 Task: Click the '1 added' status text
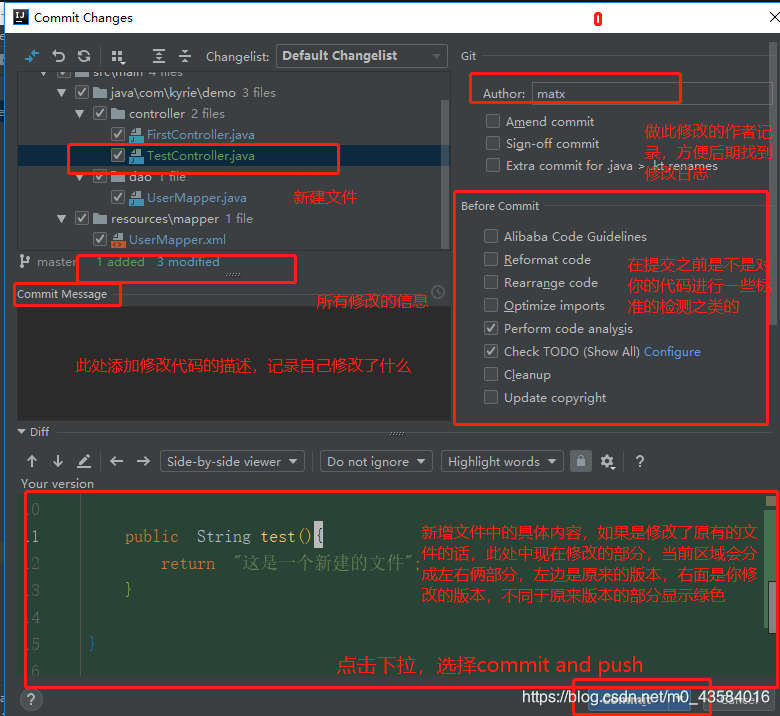tap(120, 262)
